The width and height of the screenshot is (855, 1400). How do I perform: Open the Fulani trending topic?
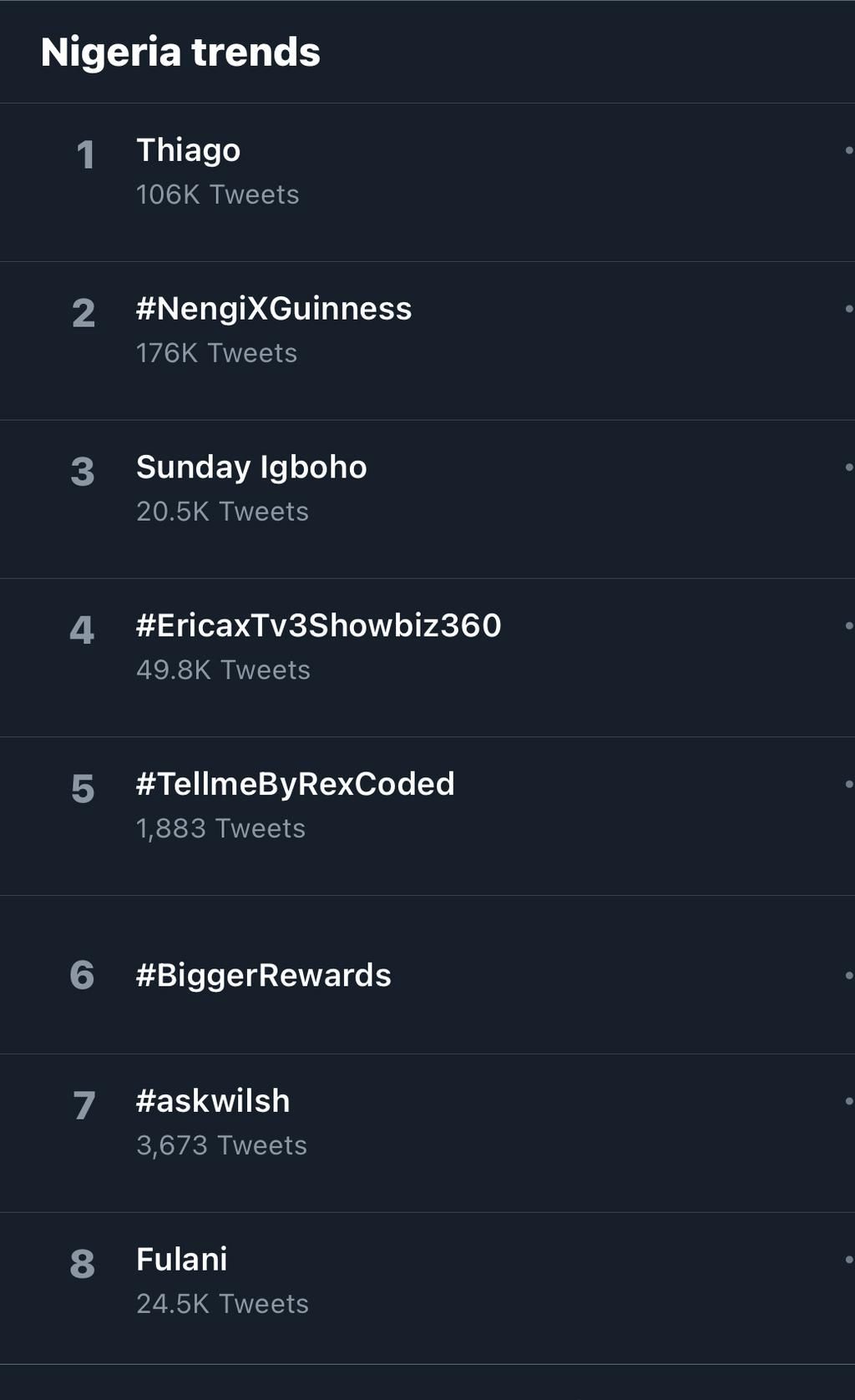(183, 1260)
